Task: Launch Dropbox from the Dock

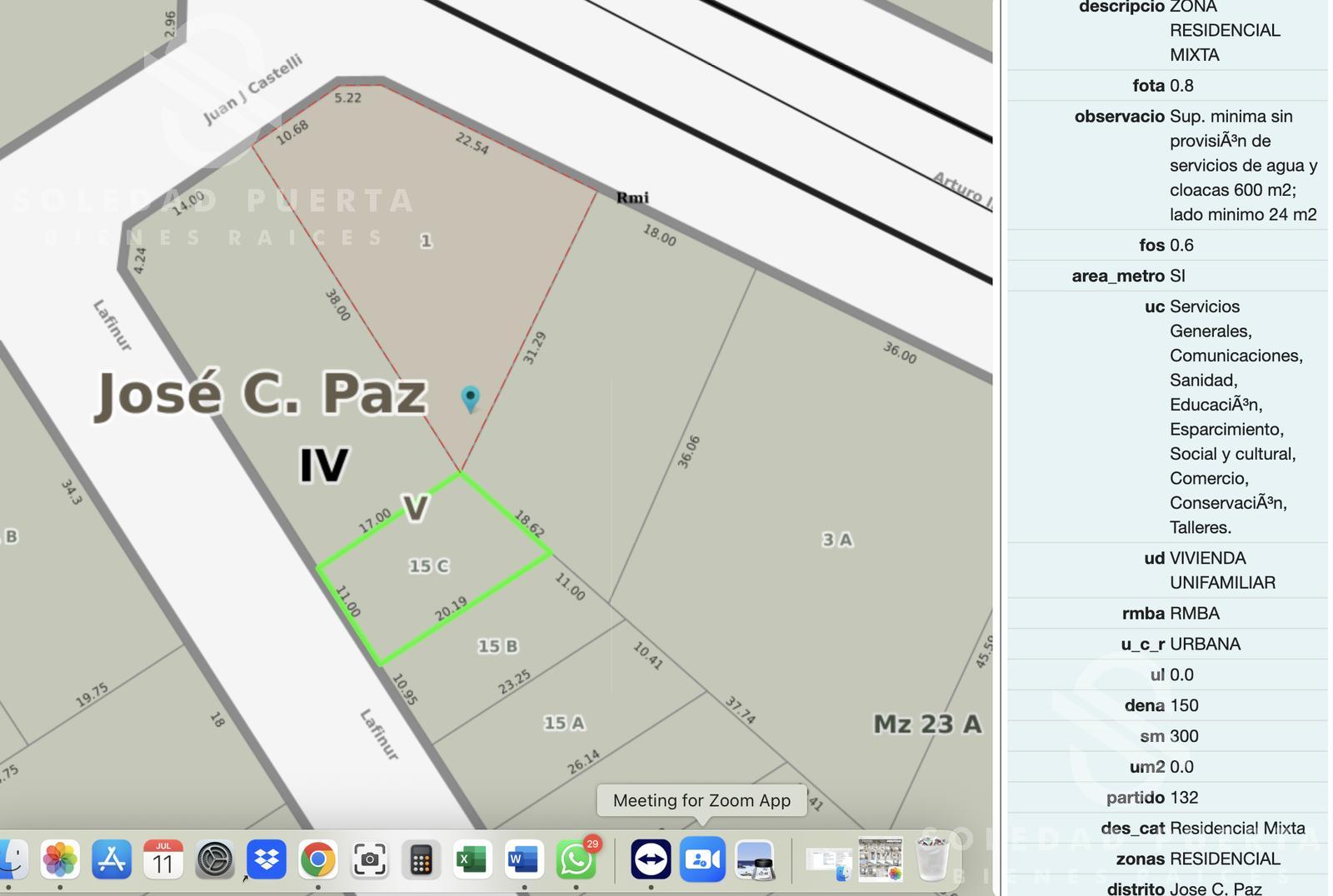Action: click(x=266, y=859)
